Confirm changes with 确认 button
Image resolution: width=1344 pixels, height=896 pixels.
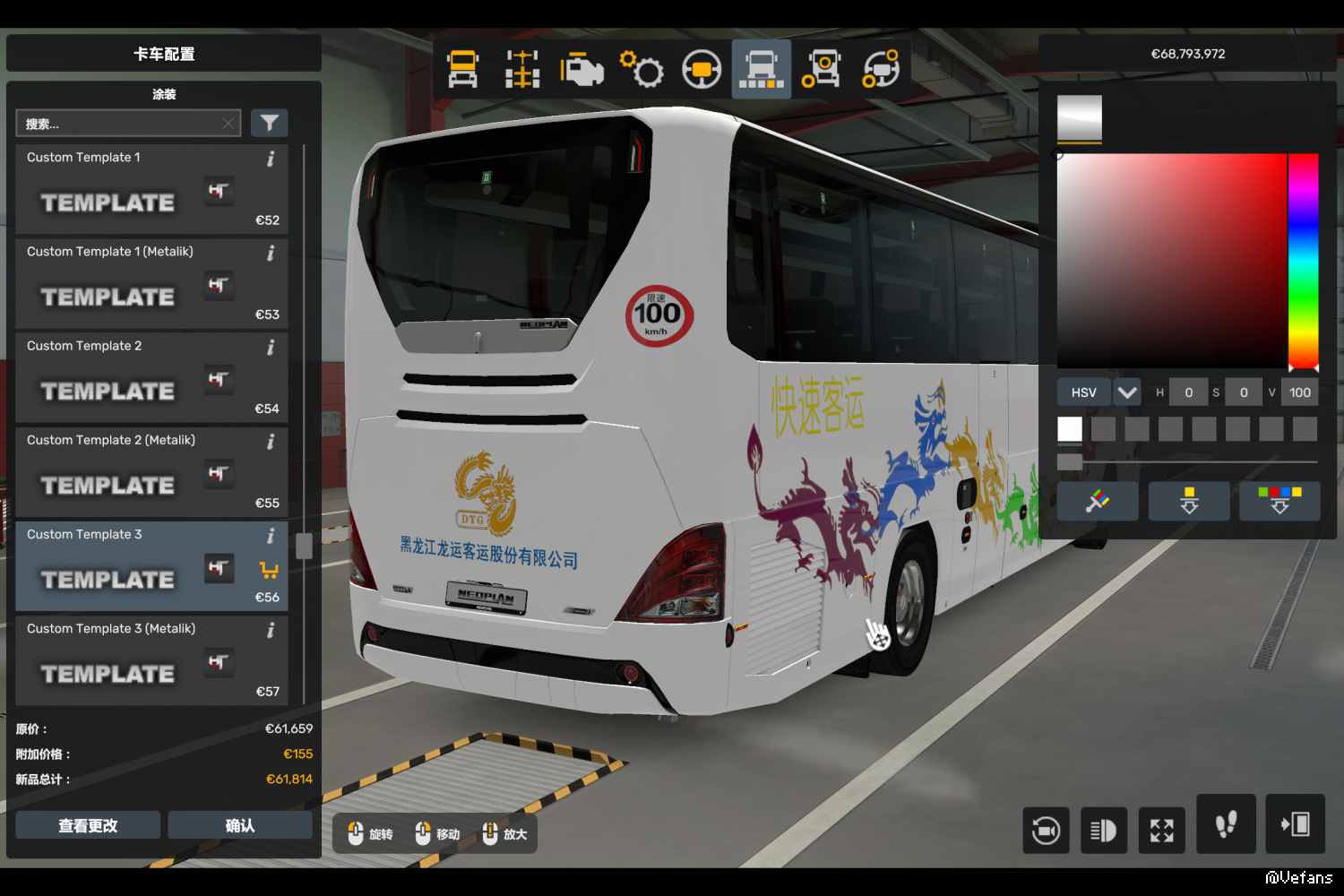tap(240, 825)
